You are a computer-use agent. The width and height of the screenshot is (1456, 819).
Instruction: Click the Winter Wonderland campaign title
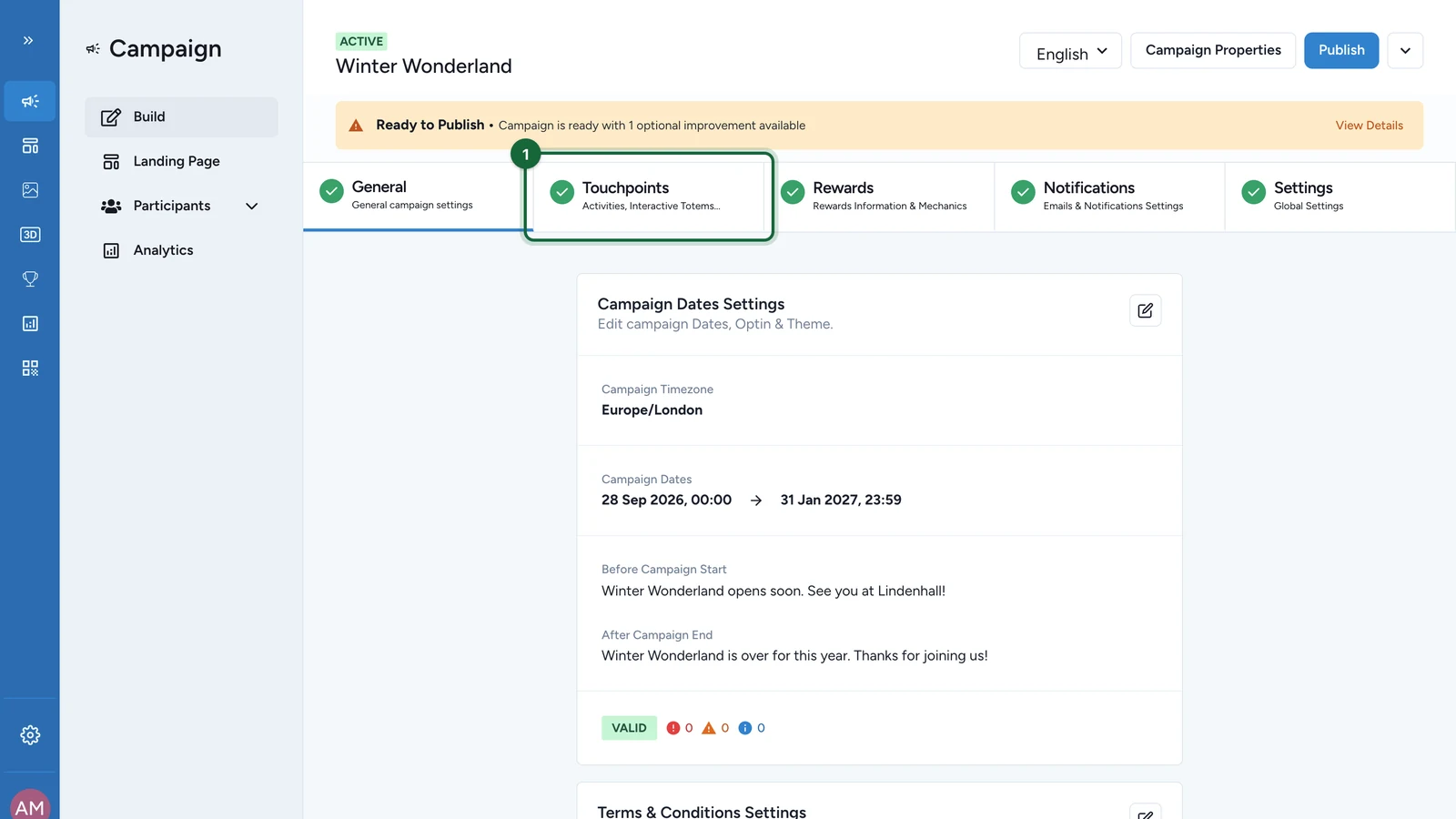click(423, 66)
